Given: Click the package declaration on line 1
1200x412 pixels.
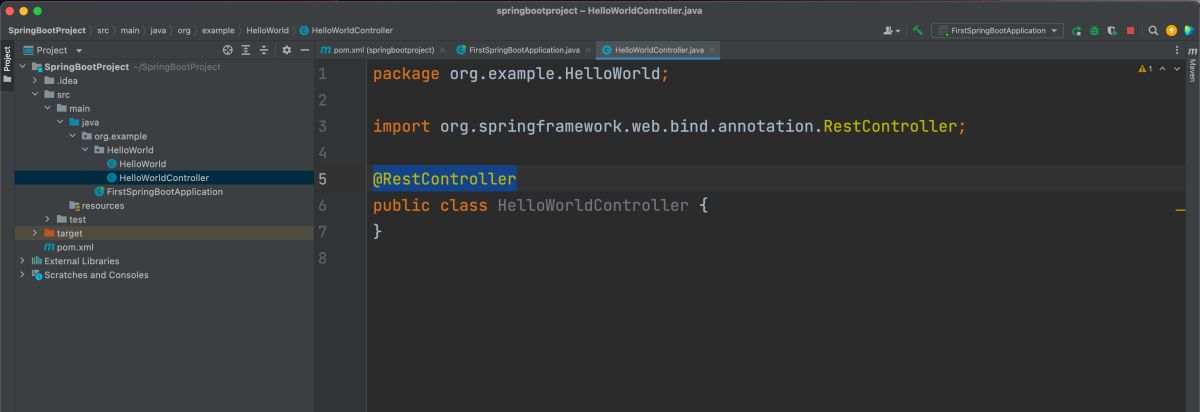Looking at the screenshot, I should [x=520, y=74].
